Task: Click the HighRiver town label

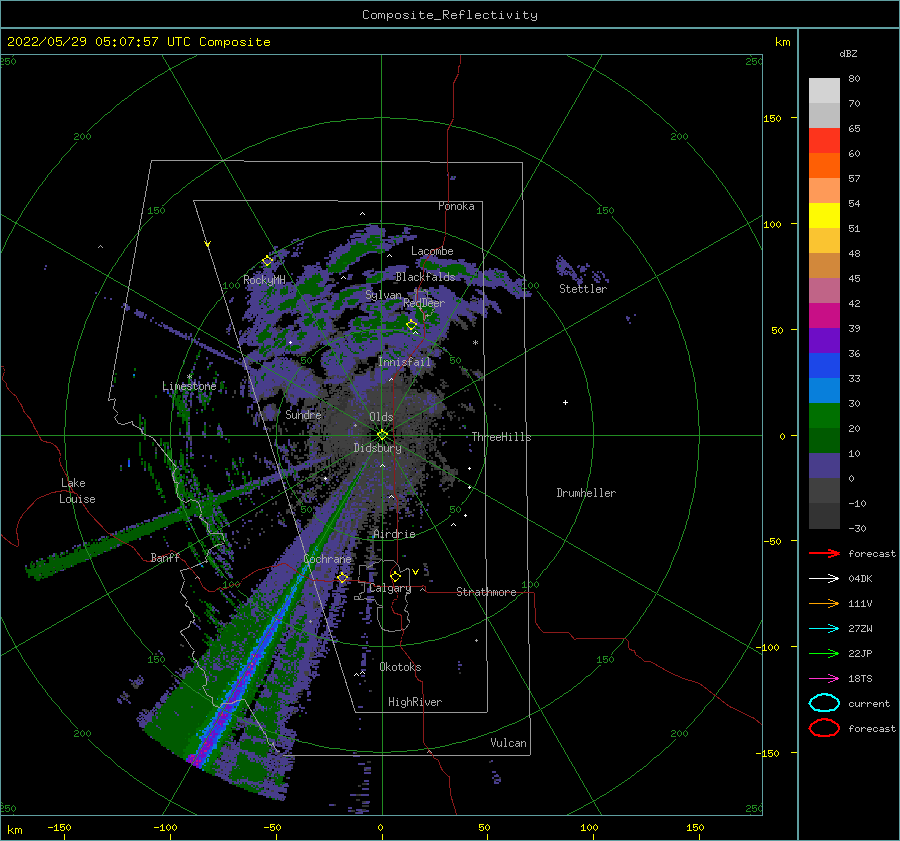Action: [415, 702]
